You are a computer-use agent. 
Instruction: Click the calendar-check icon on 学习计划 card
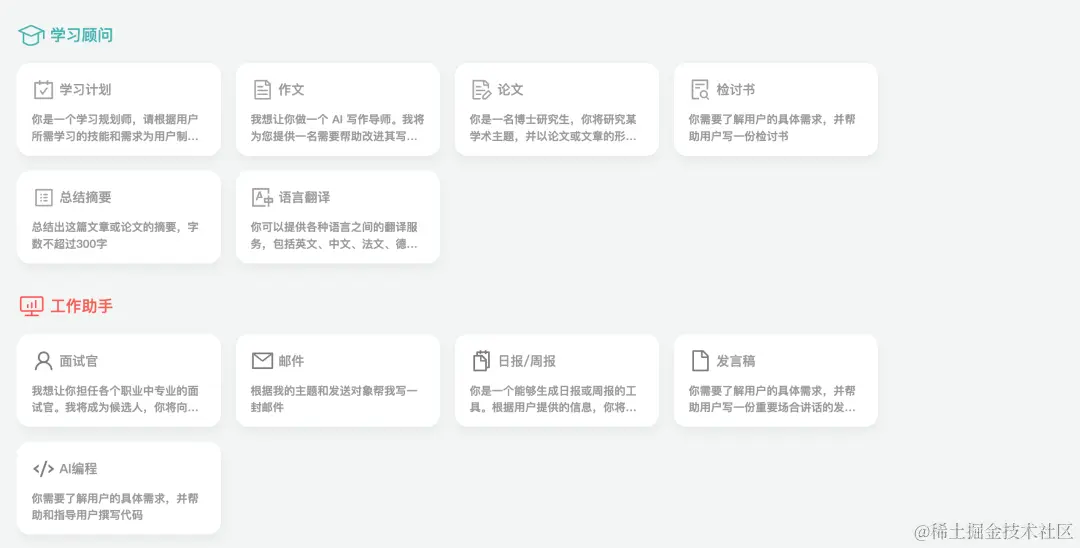tap(43, 89)
